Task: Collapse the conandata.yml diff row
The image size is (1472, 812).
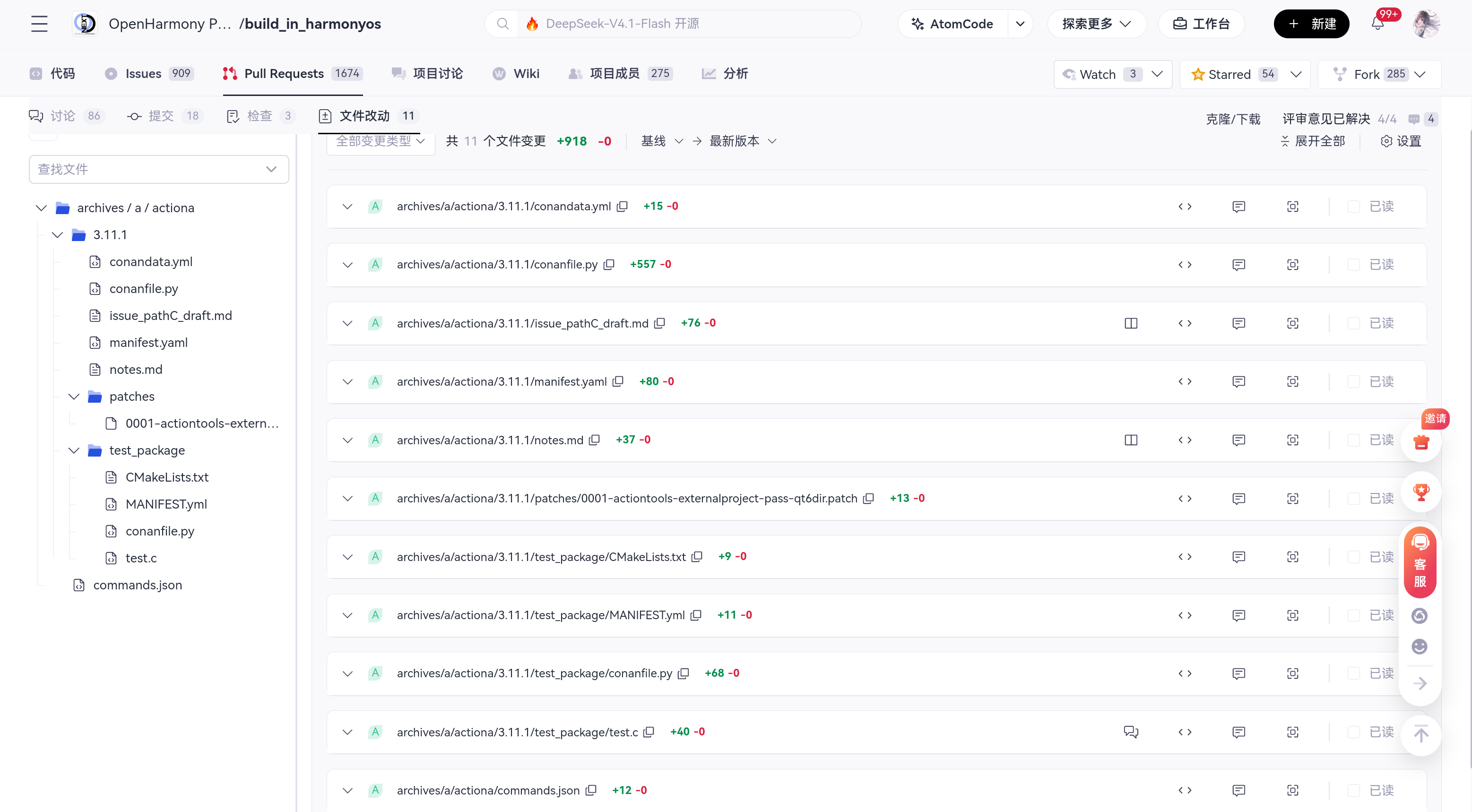Action: click(x=347, y=206)
